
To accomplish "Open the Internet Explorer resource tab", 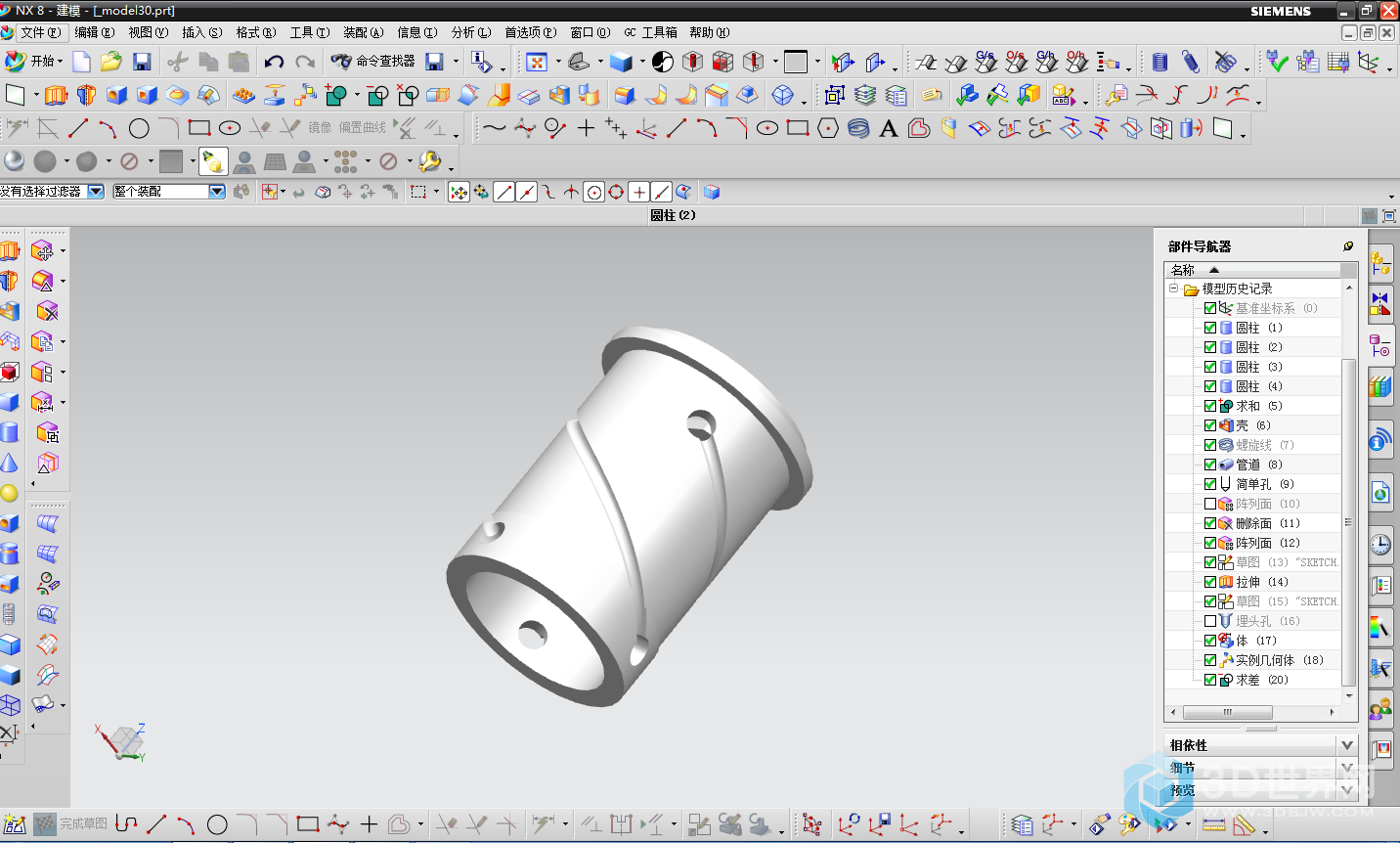I will tap(1380, 493).
